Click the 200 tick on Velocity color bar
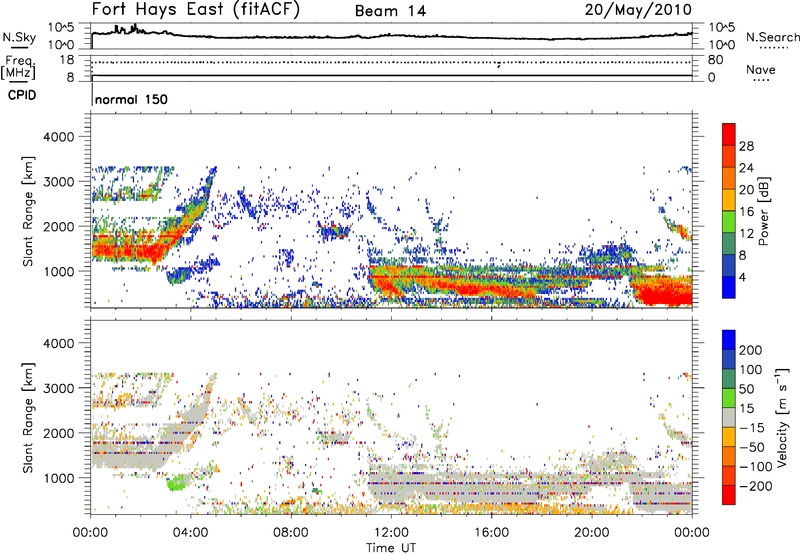Image resolution: width=800 pixels, height=554 pixels. [x=751, y=350]
